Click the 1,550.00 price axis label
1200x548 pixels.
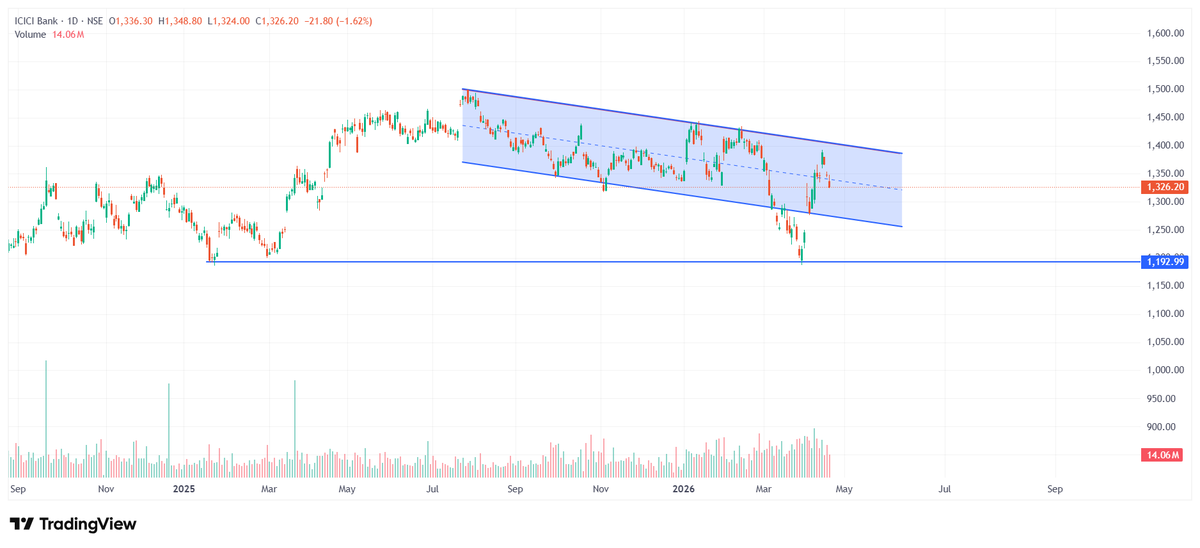(x=1165, y=61)
